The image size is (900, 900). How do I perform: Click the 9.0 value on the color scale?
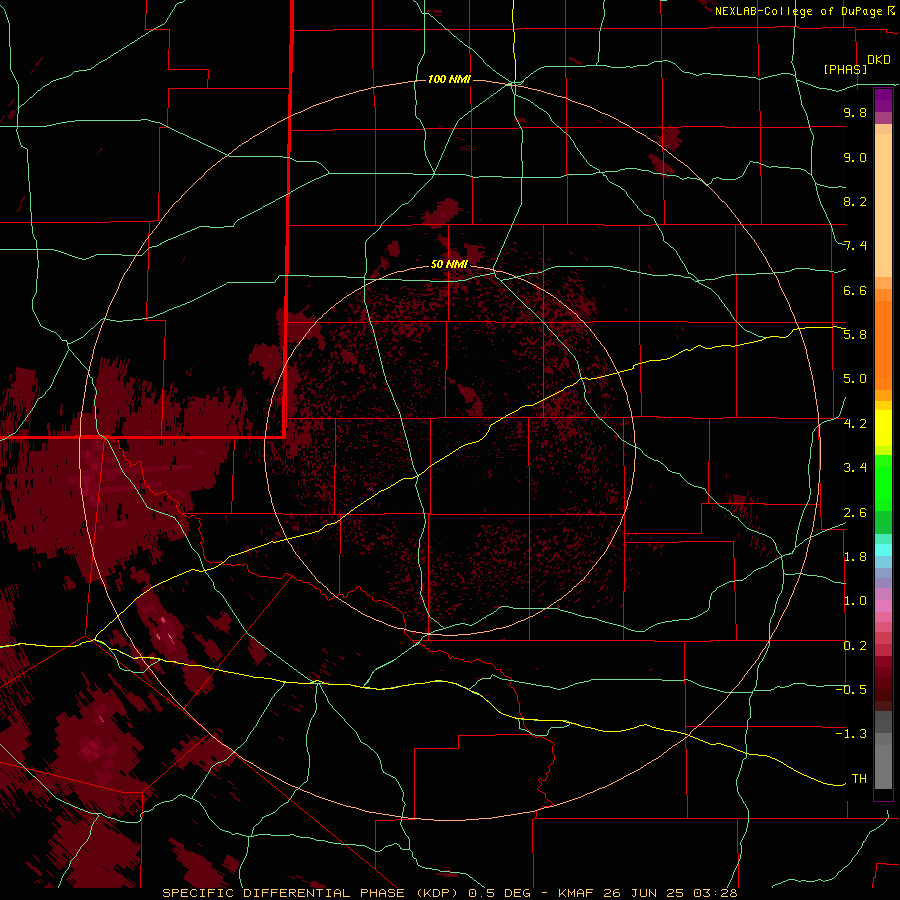point(855,157)
